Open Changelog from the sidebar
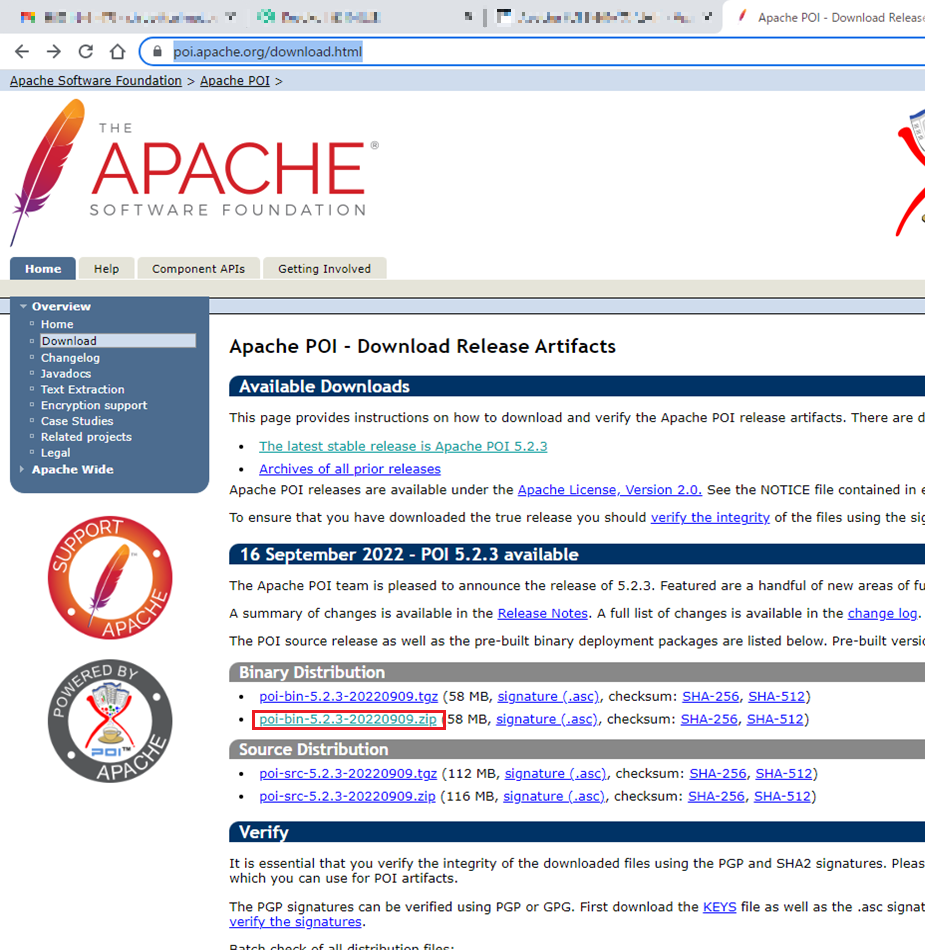The height and width of the screenshot is (950, 925). 70,358
